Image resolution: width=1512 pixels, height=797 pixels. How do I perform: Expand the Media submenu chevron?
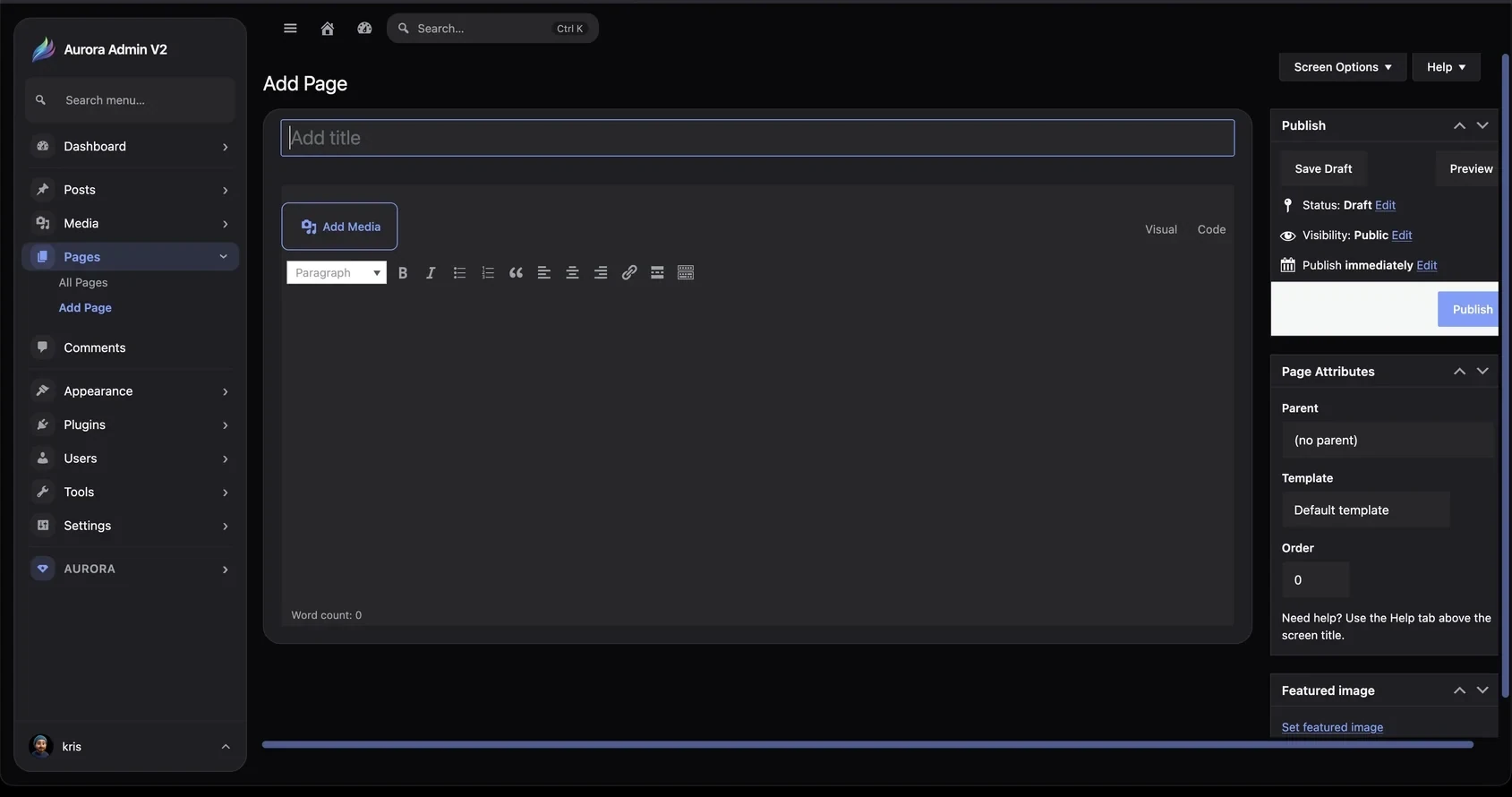(226, 224)
